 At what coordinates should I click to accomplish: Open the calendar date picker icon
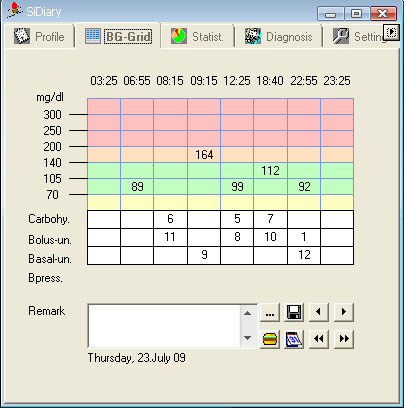pyautogui.click(x=294, y=339)
